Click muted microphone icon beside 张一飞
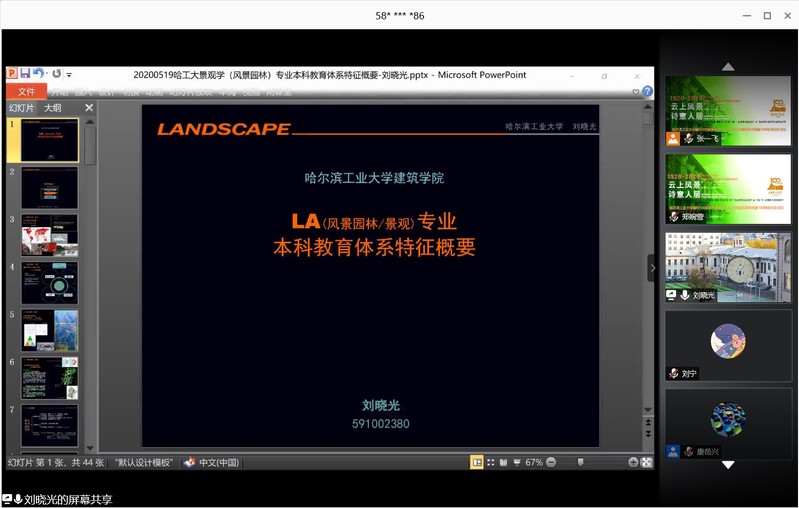 pos(688,139)
